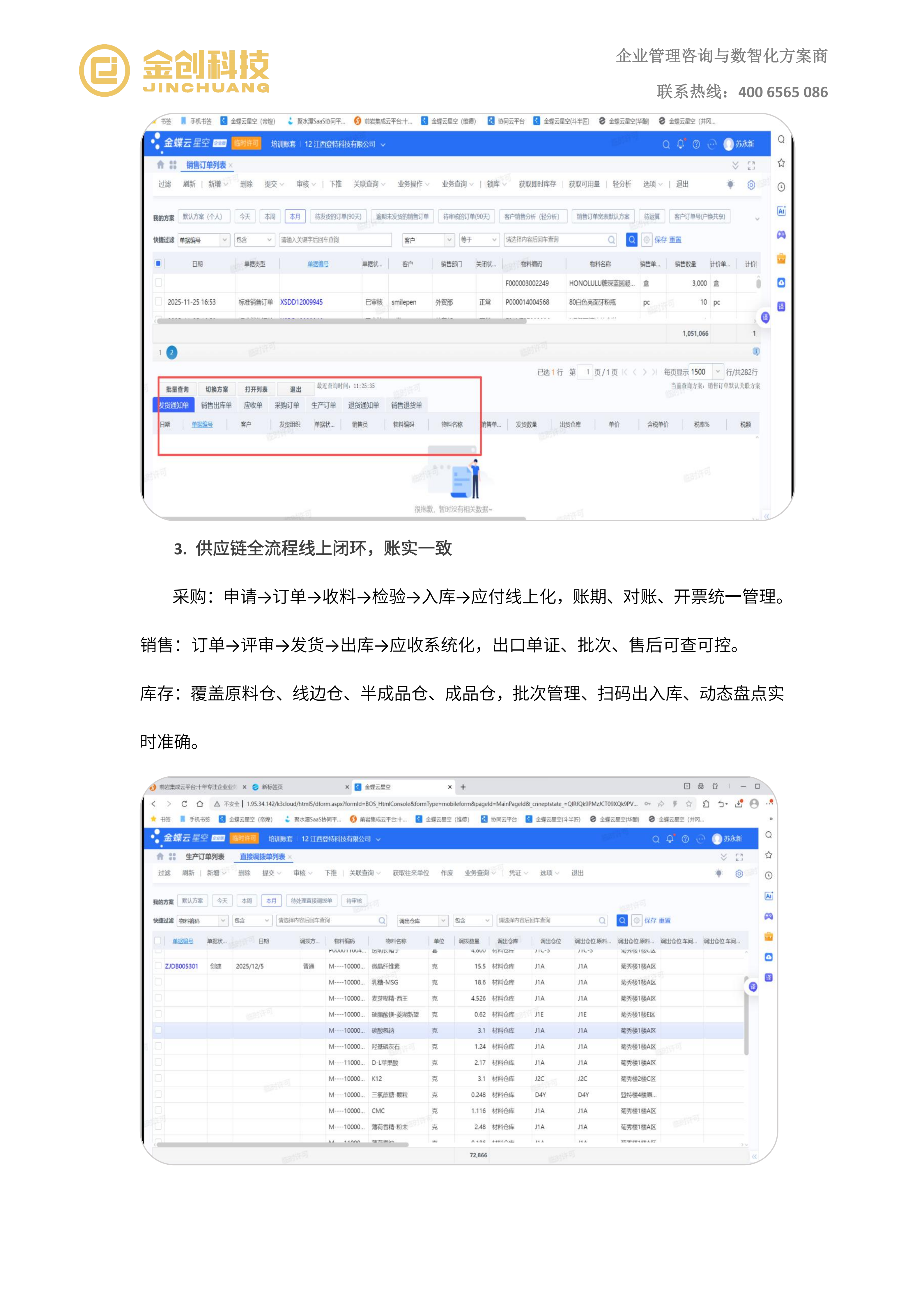Image resolution: width=924 pixels, height=1307 pixels.
Task: Expand 锁库 dropdown in sales order toolbar
Action: [496, 184]
